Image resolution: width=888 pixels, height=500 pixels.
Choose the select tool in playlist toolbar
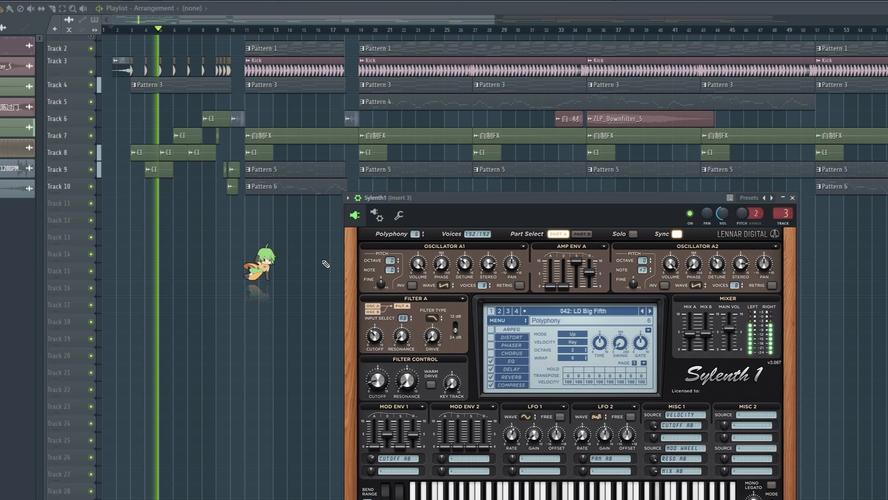[62, 8]
